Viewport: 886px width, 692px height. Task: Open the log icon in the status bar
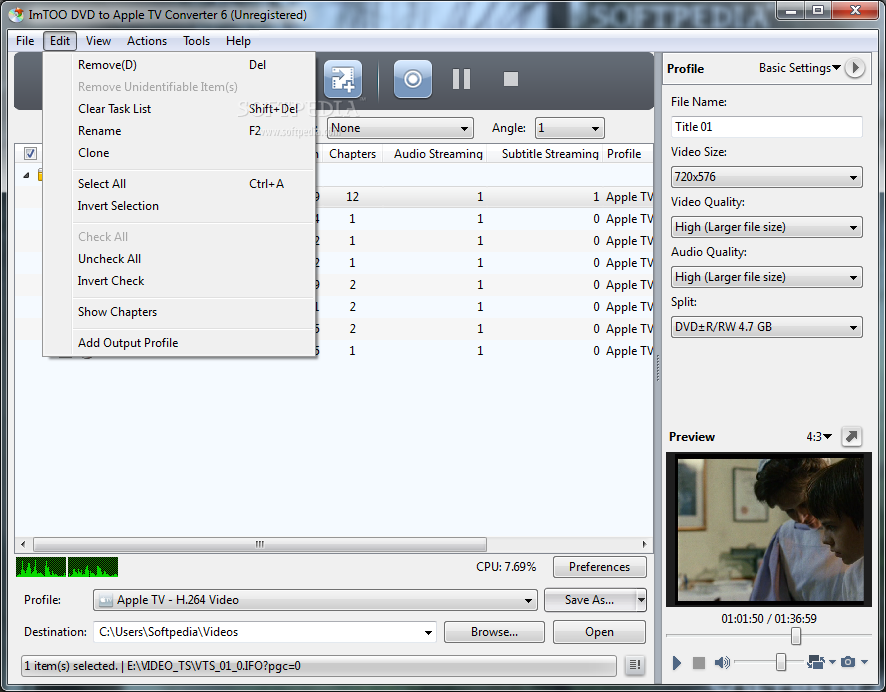635,665
